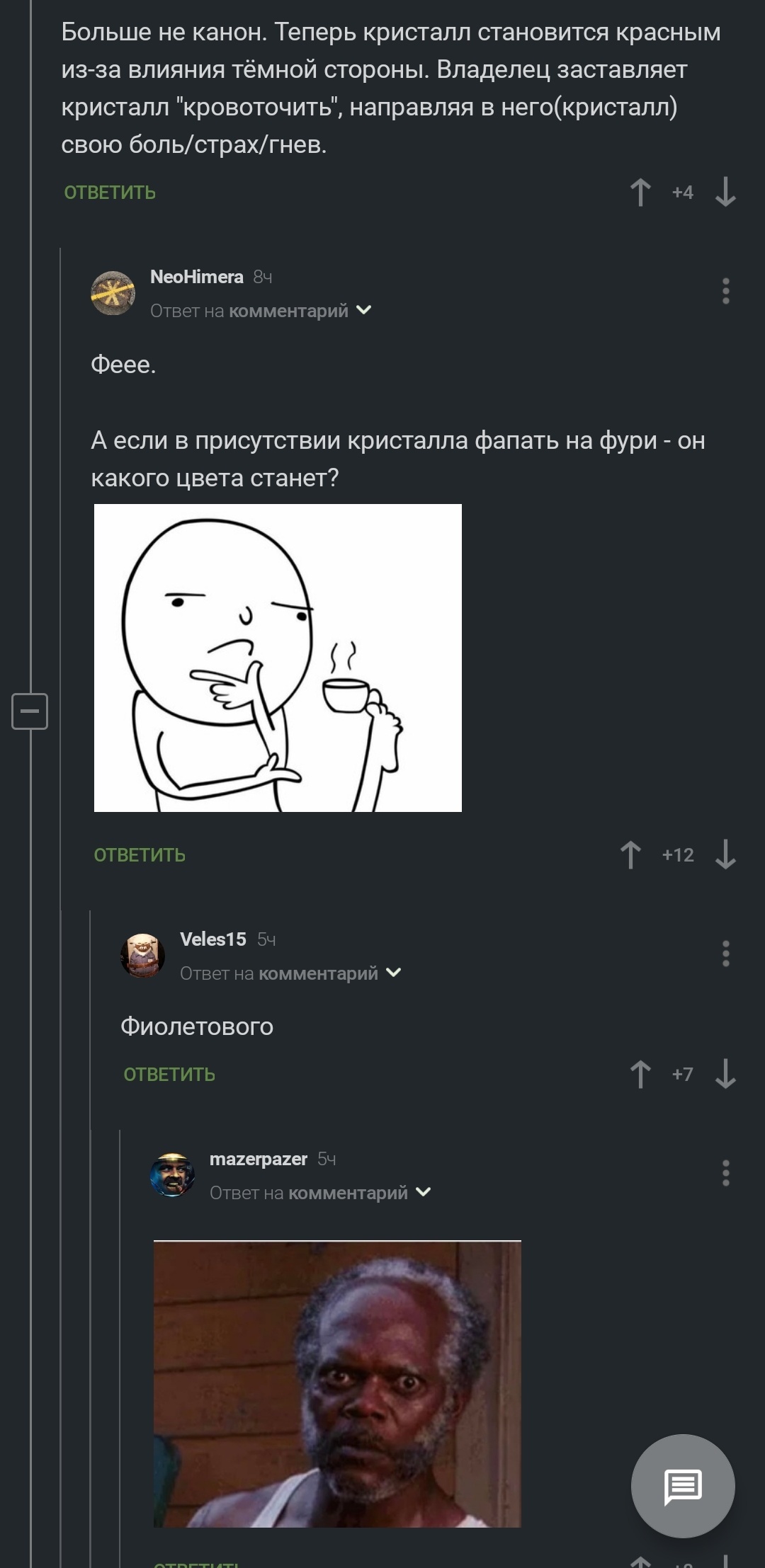The width and height of the screenshot is (765, 1568).
Task: Open three-dot menu on Veles15's comment
Action: (725, 954)
